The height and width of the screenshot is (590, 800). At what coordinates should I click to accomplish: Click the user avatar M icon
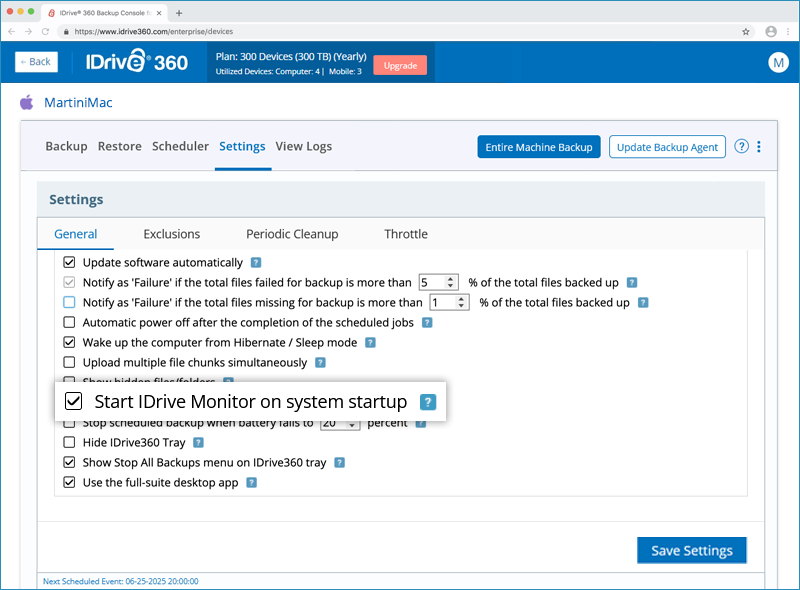tap(778, 62)
